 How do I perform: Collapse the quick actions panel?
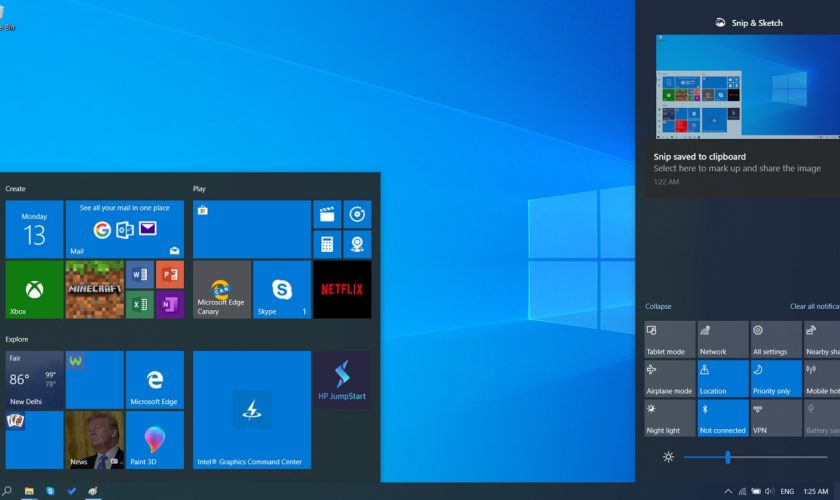(658, 306)
